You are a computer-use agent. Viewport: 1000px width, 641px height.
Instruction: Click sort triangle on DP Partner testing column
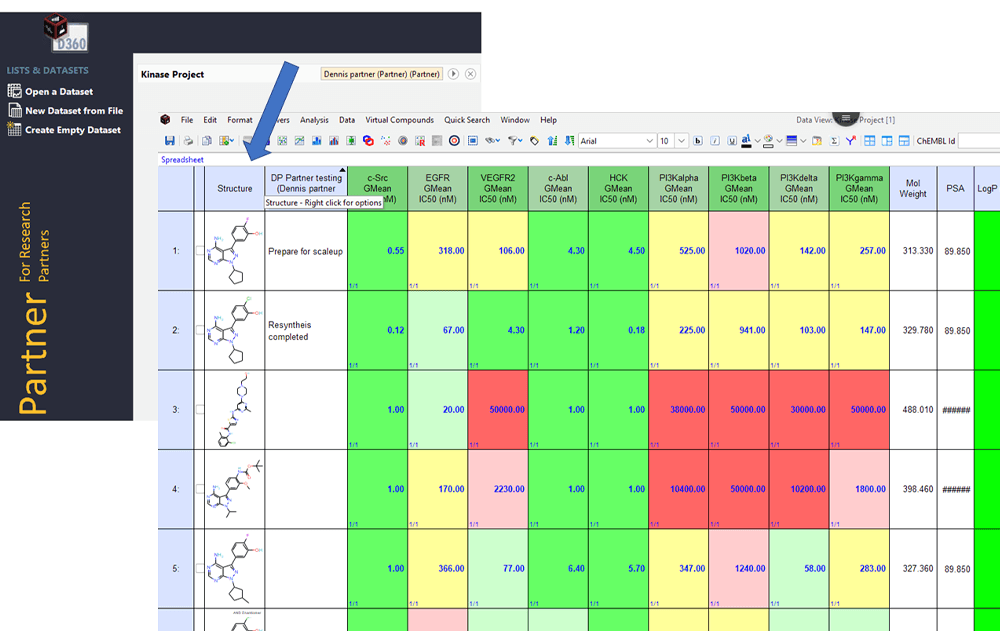click(342, 170)
